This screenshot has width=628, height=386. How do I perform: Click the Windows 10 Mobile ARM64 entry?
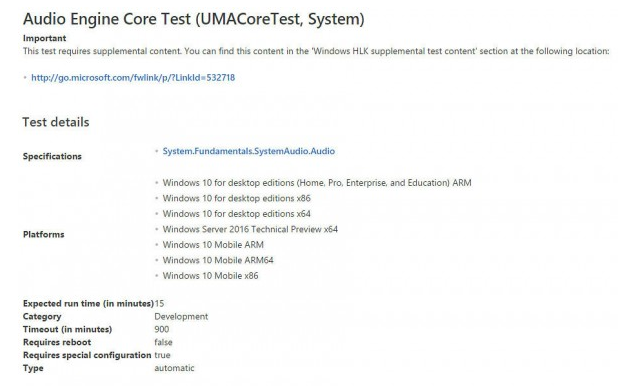tap(218, 260)
